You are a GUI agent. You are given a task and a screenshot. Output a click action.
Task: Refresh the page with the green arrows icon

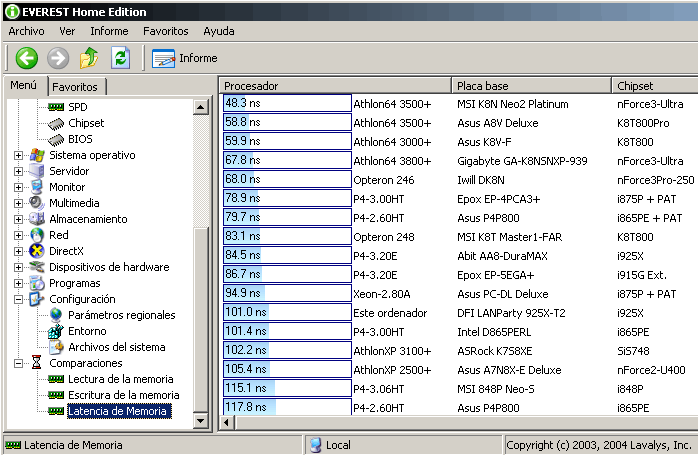click(x=121, y=58)
